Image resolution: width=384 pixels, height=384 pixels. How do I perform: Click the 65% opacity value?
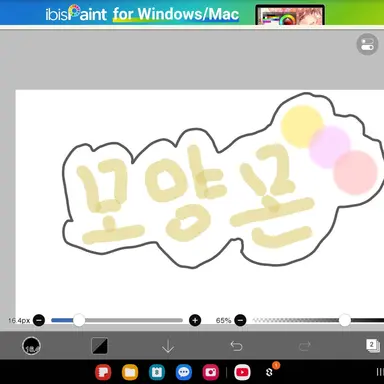(223, 320)
